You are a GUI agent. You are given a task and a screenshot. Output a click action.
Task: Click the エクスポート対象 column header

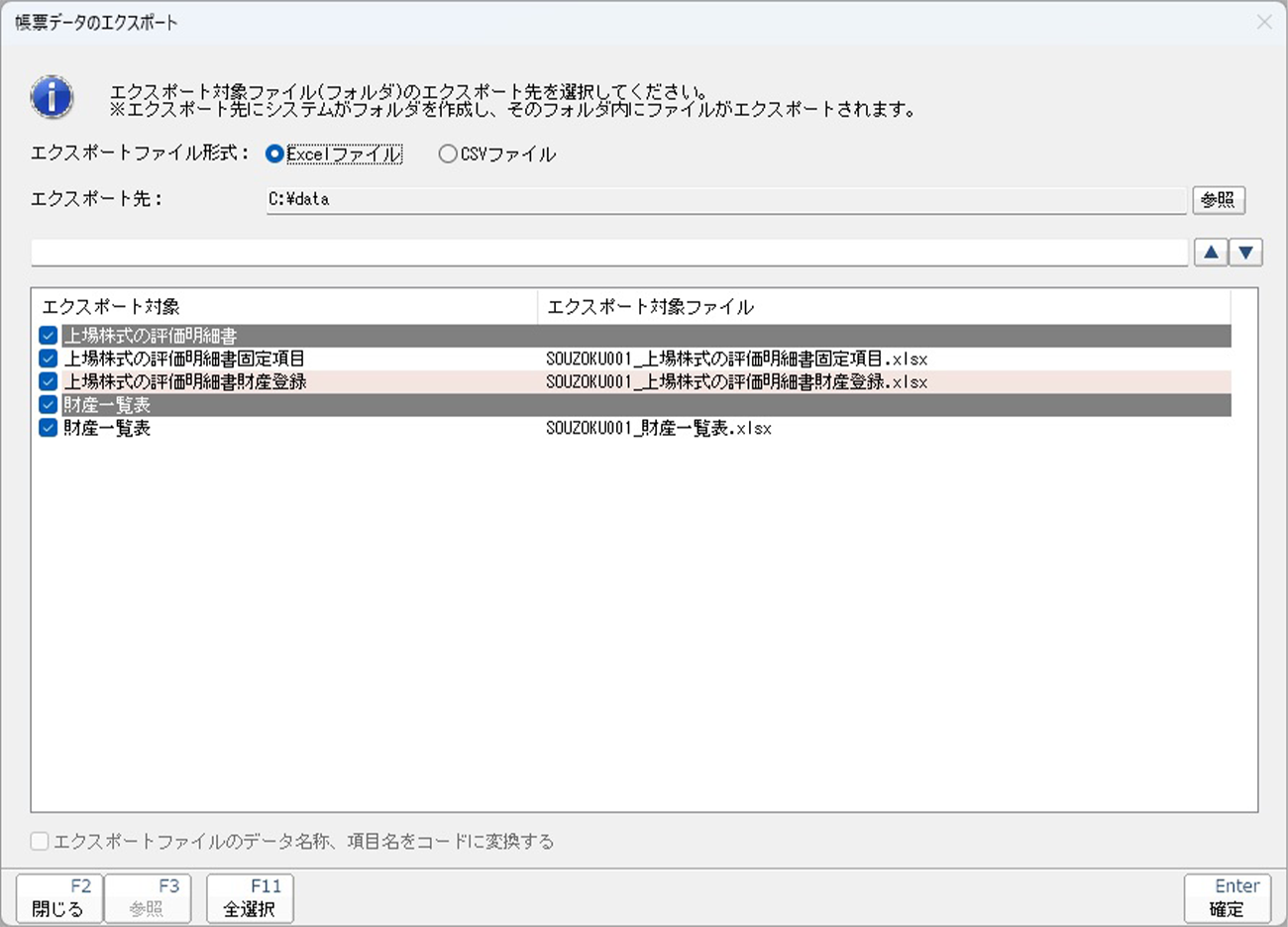click(x=284, y=307)
